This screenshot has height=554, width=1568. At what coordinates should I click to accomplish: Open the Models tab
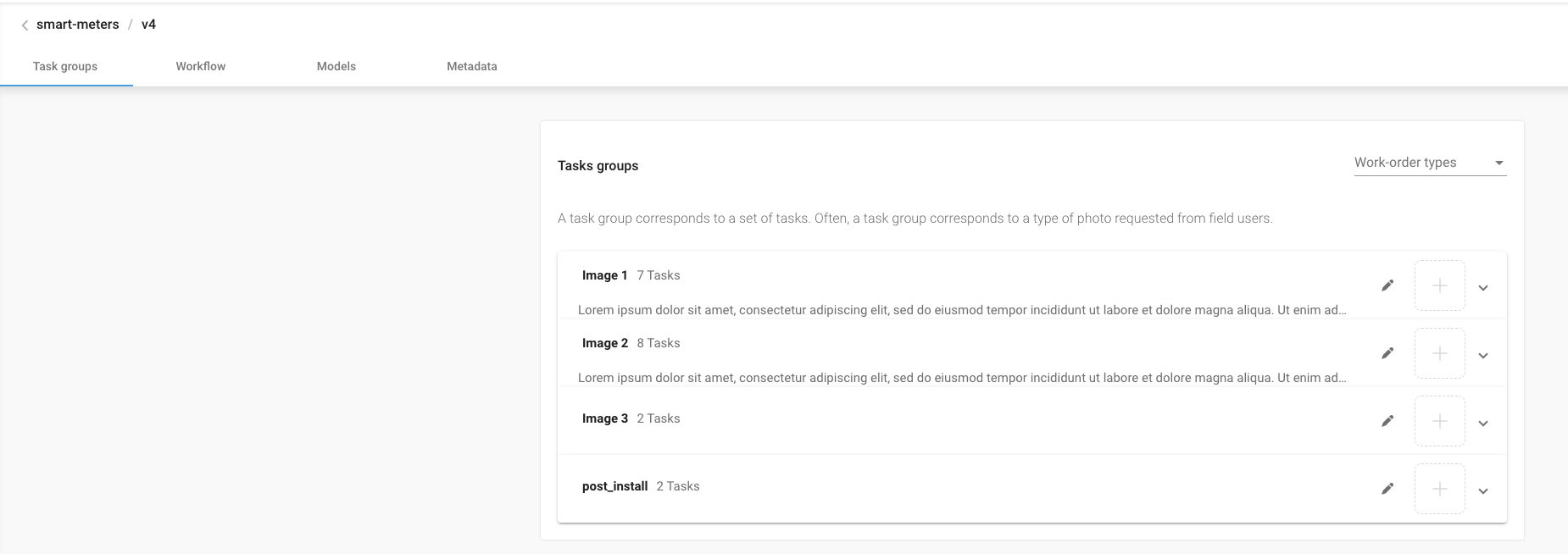pos(336,66)
